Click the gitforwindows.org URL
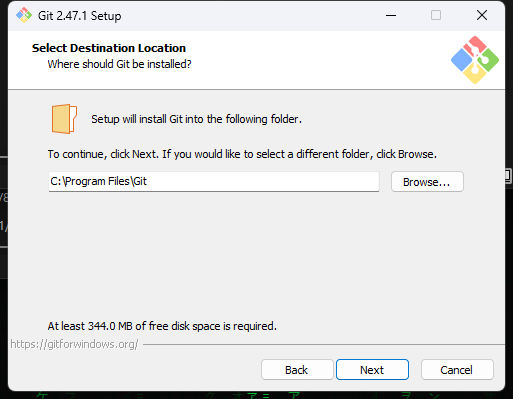This screenshot has width=513, height=399. coord(74,344)
